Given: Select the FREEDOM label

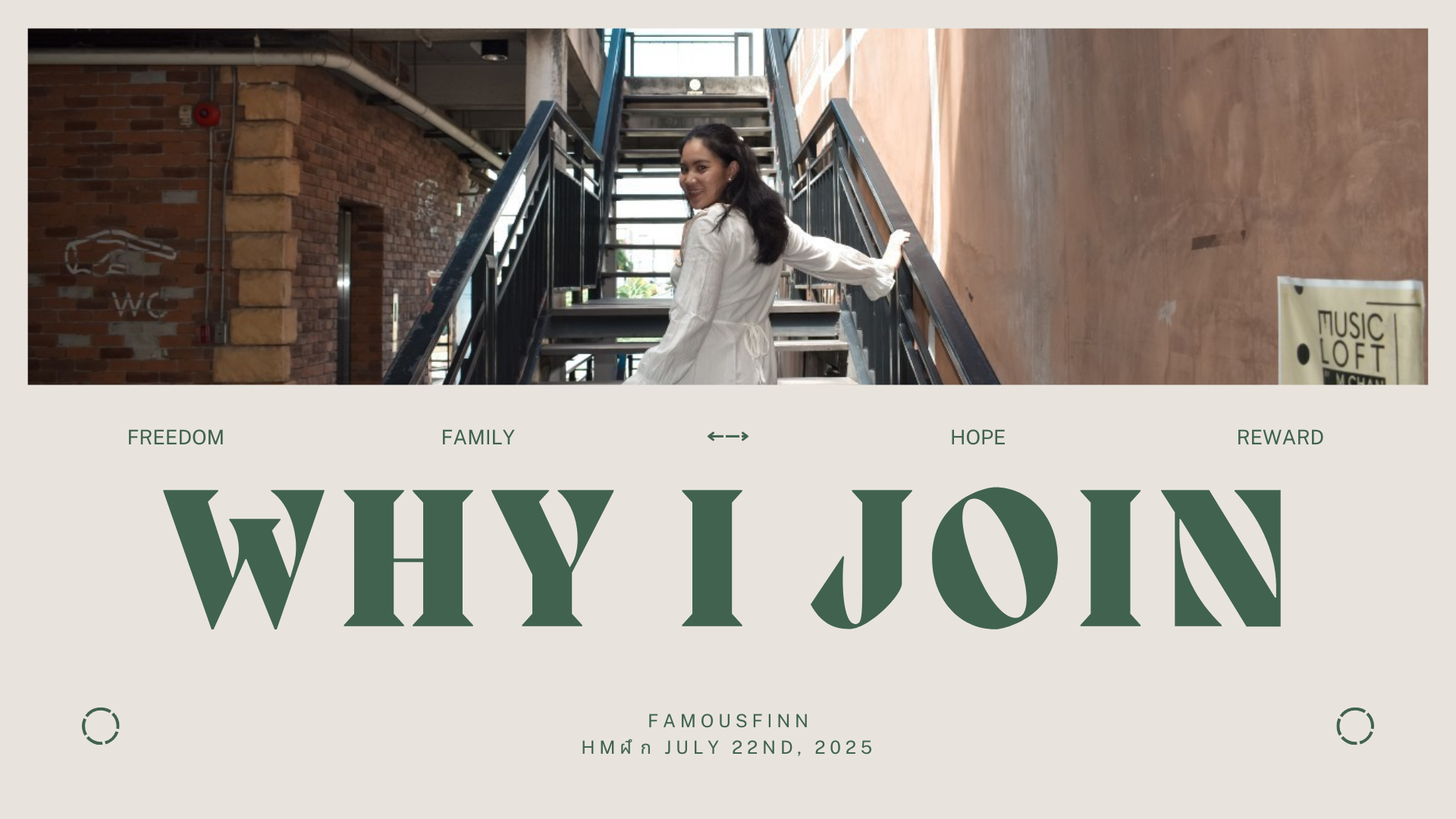Looking at the screenshot, I should point(175,438).
